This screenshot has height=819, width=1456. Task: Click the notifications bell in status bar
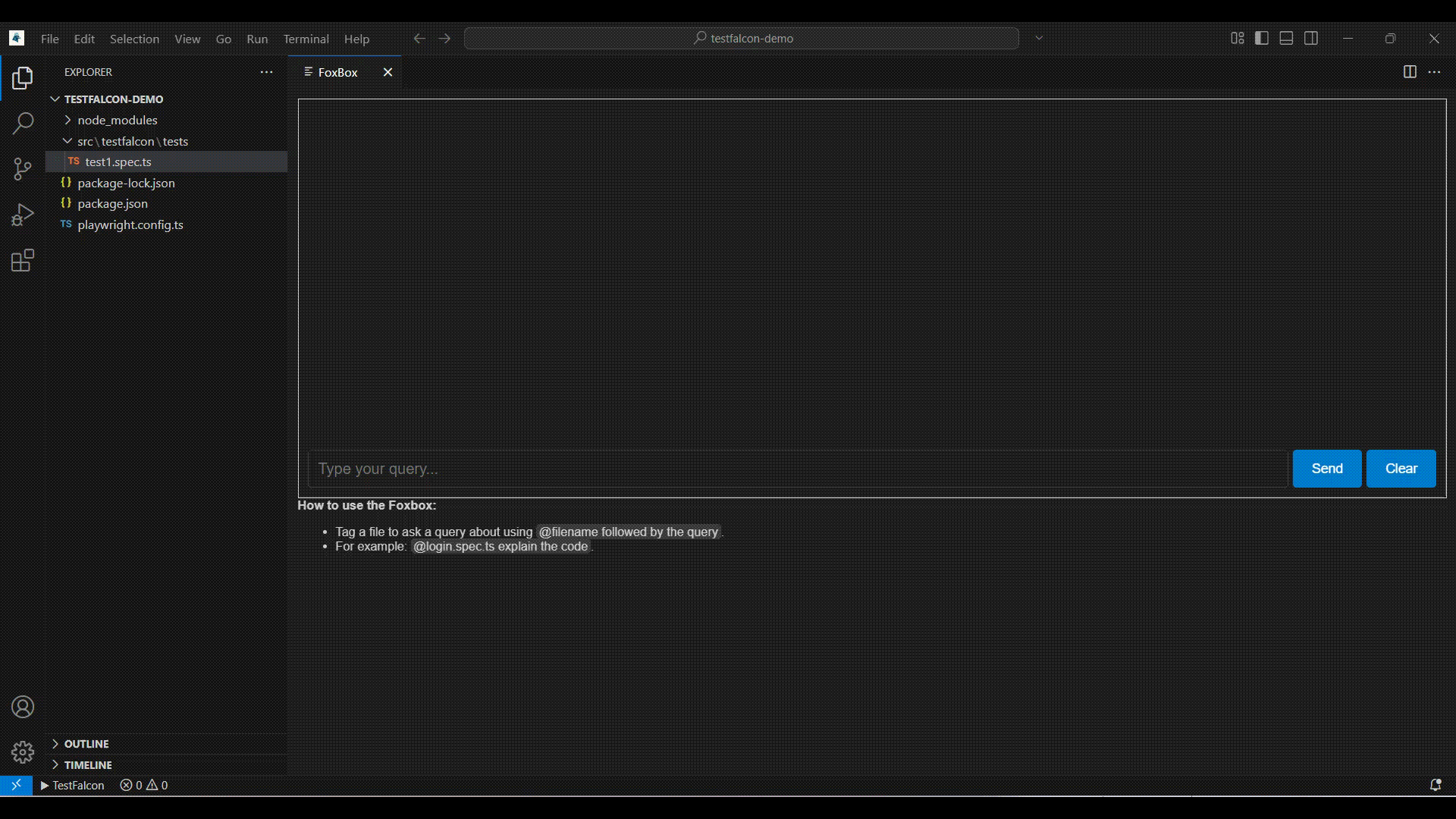[x=1435, y=785]
